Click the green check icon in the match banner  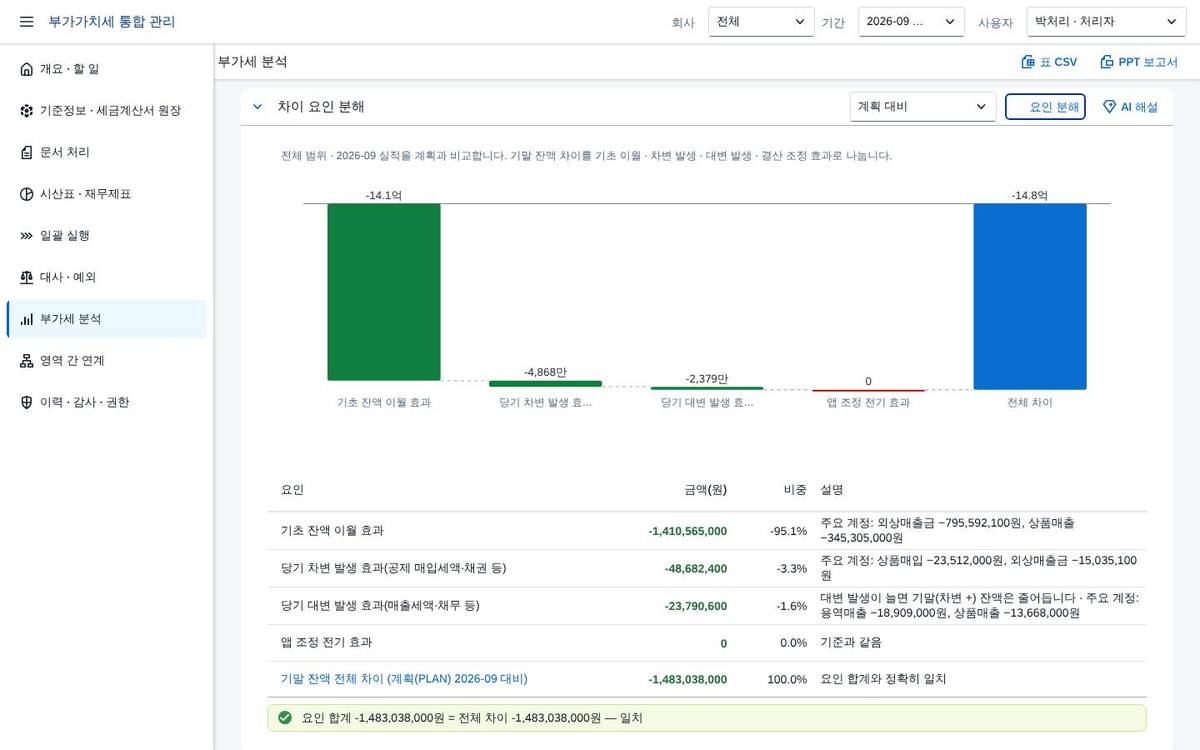point(285,718)
